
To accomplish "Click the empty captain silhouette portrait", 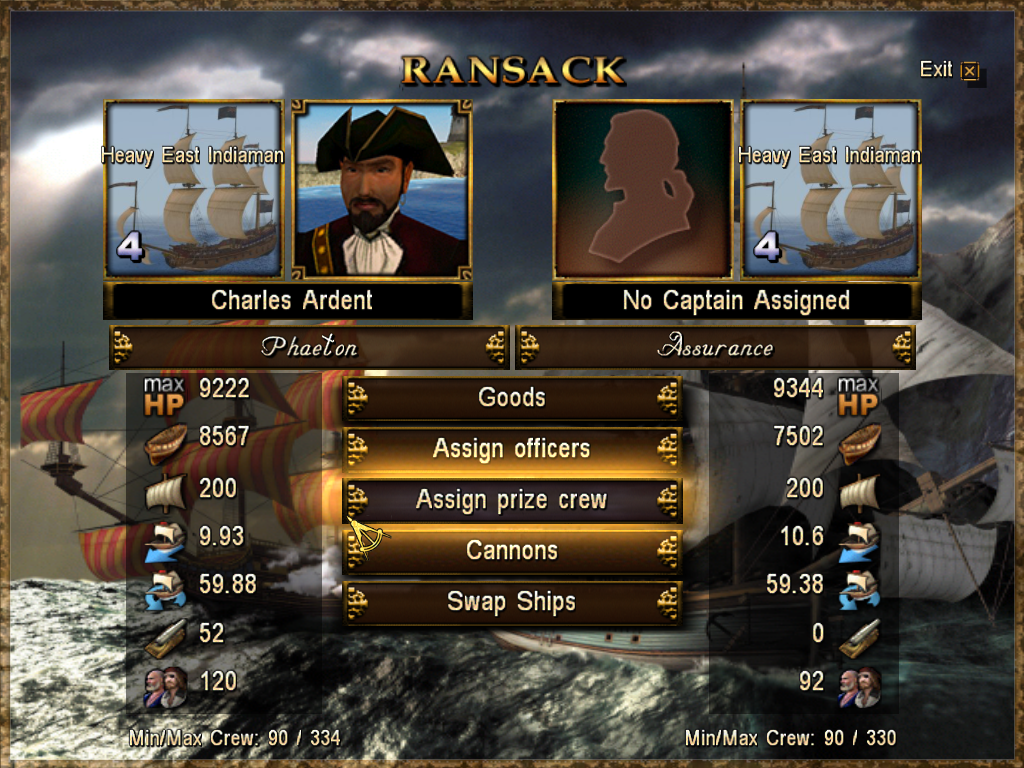I will pyautogui.click(x=643, y=189).
